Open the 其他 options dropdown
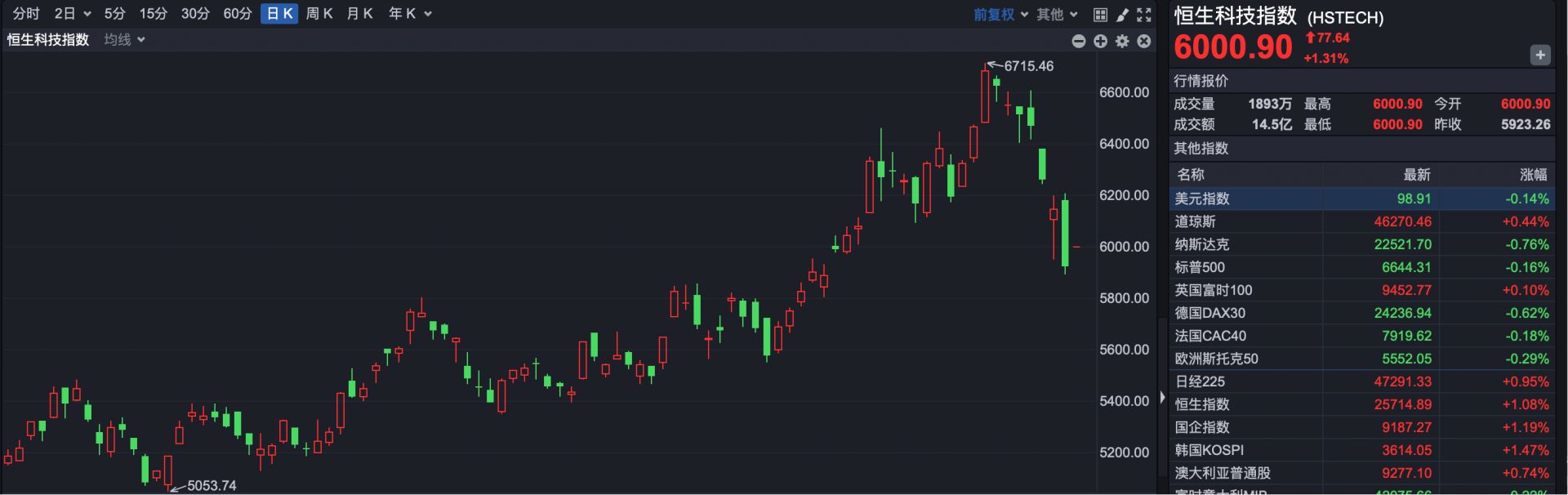The width and height of the screenshot is (1568, 495). click(x=1057, y=15)
